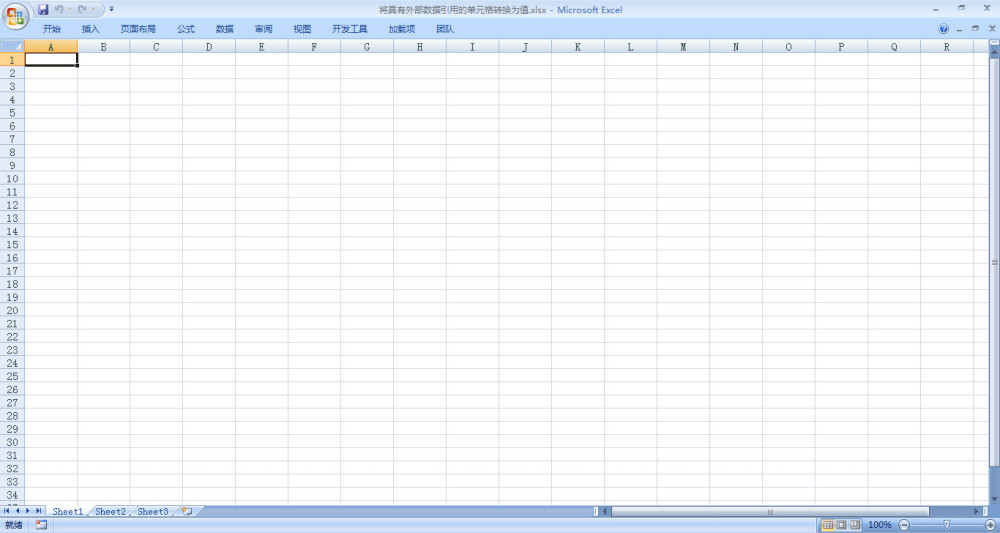Image resolution: width=1000 pixels, height=533 pixels.
Task: Click the vertical scrollbar down arrow
Action: click(x=994, y=498)
